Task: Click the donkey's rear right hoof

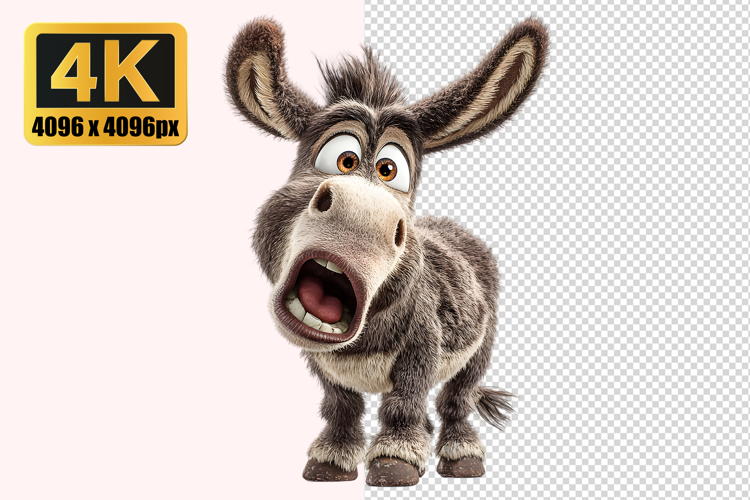Action: 460,466
